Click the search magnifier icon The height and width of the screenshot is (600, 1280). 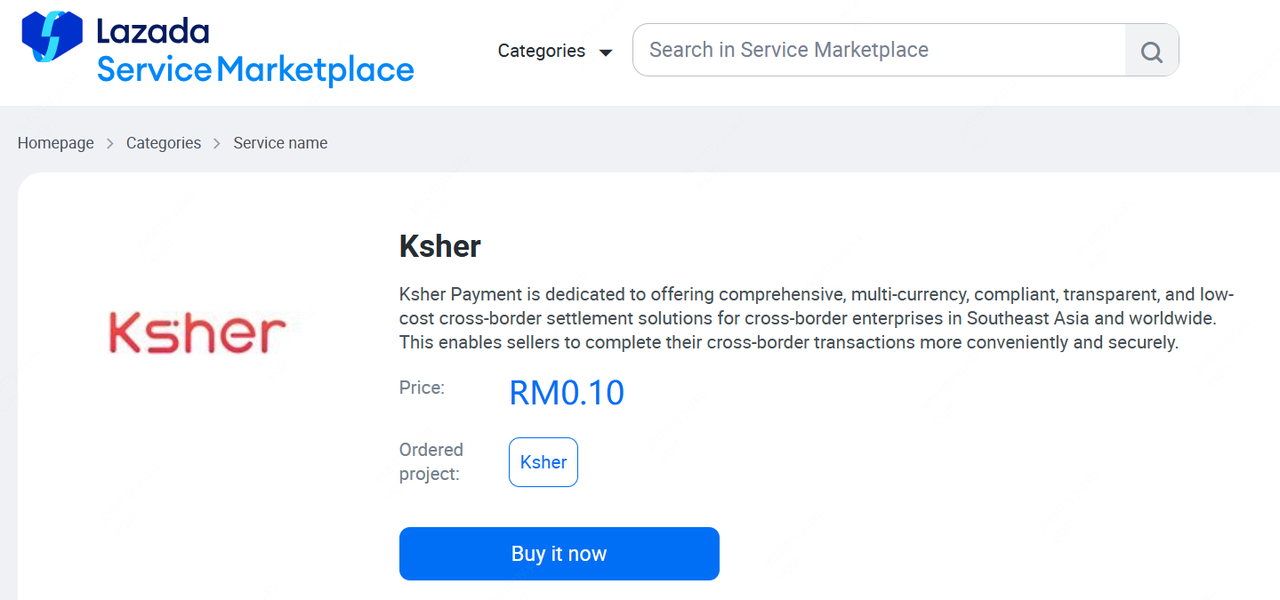[x=1151, y=51]
